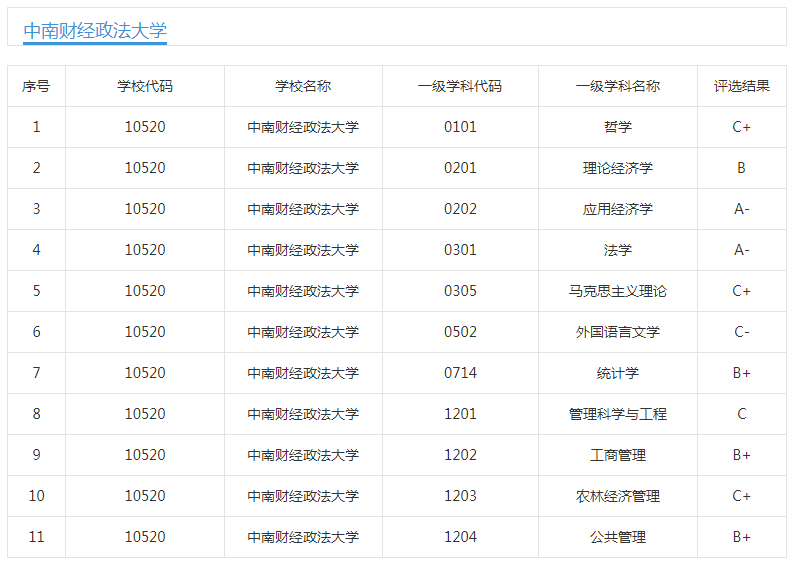Click row number 1 in 序号 column
Viewport: 797px width, 563px height.
tap(36, 127)
